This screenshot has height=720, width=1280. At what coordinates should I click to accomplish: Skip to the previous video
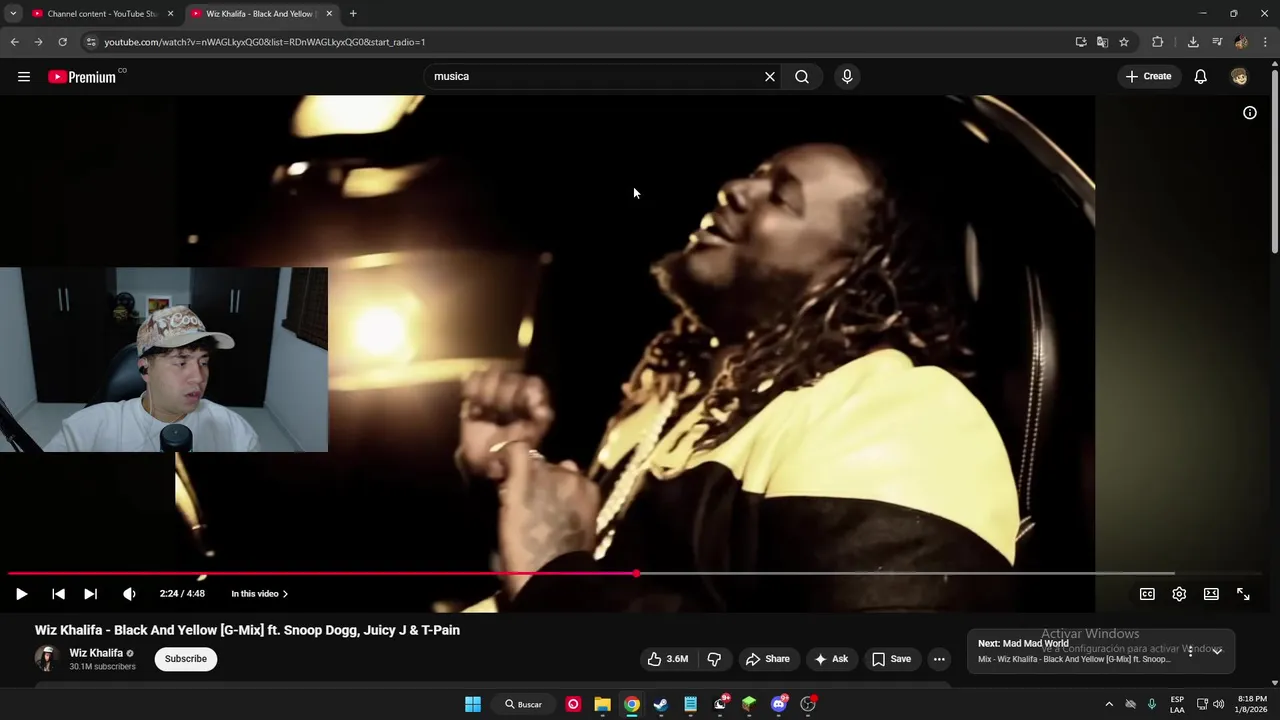[x=58, y=594]
